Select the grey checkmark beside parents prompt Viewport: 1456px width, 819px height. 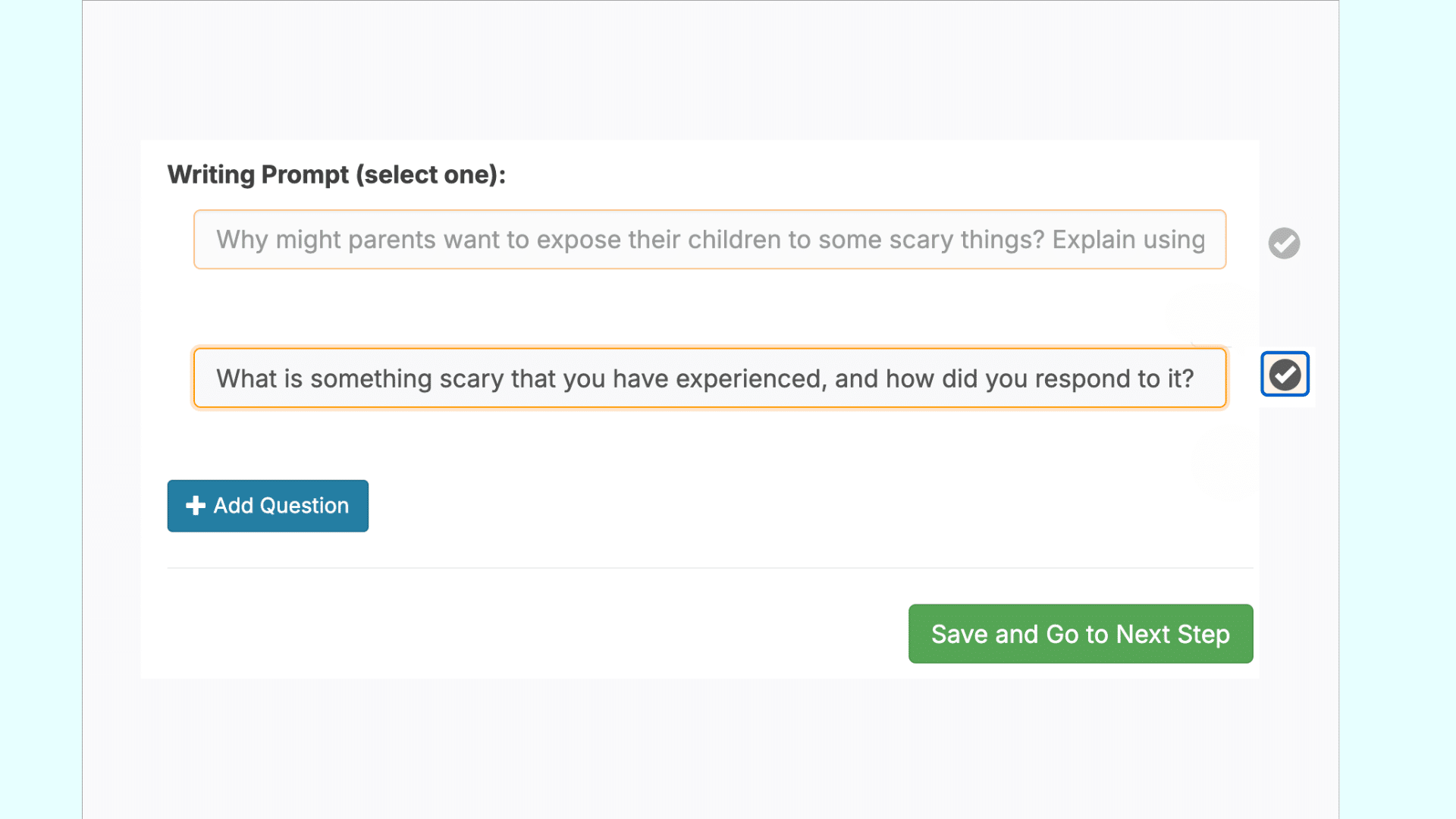point(1284,243)
